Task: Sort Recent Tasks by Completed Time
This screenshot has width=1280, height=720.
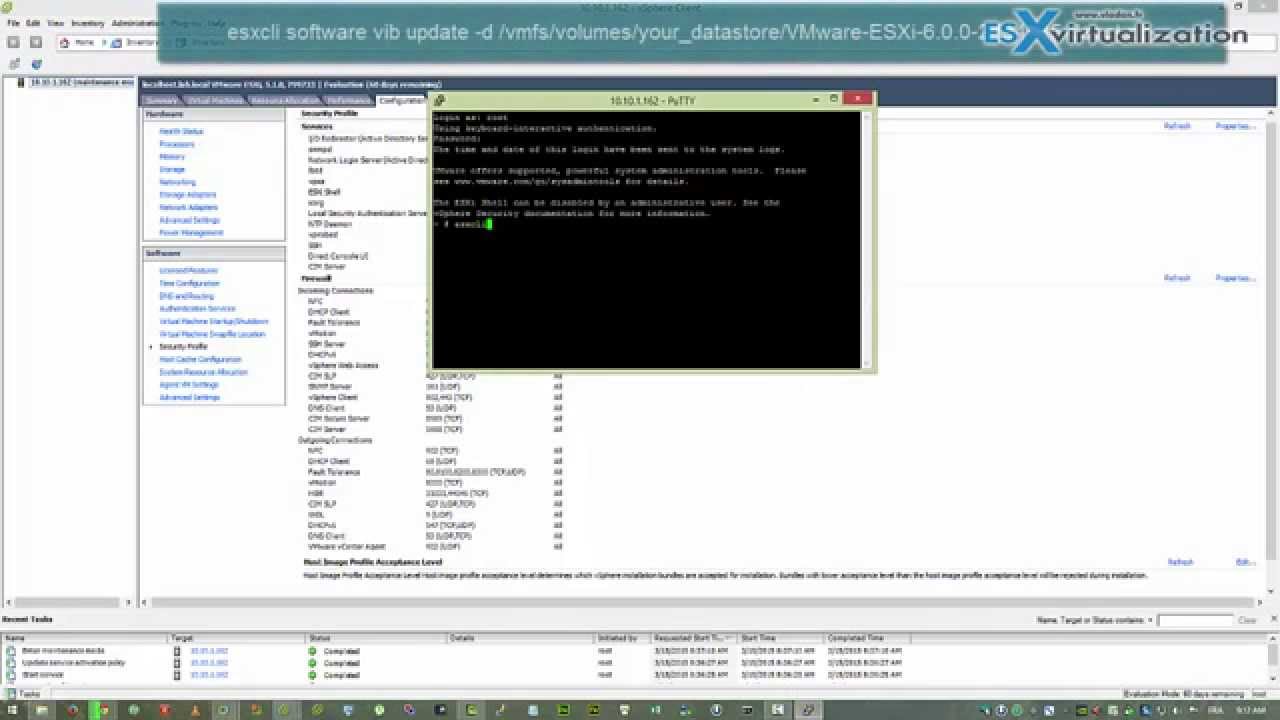Action: [x=868, y=638]
